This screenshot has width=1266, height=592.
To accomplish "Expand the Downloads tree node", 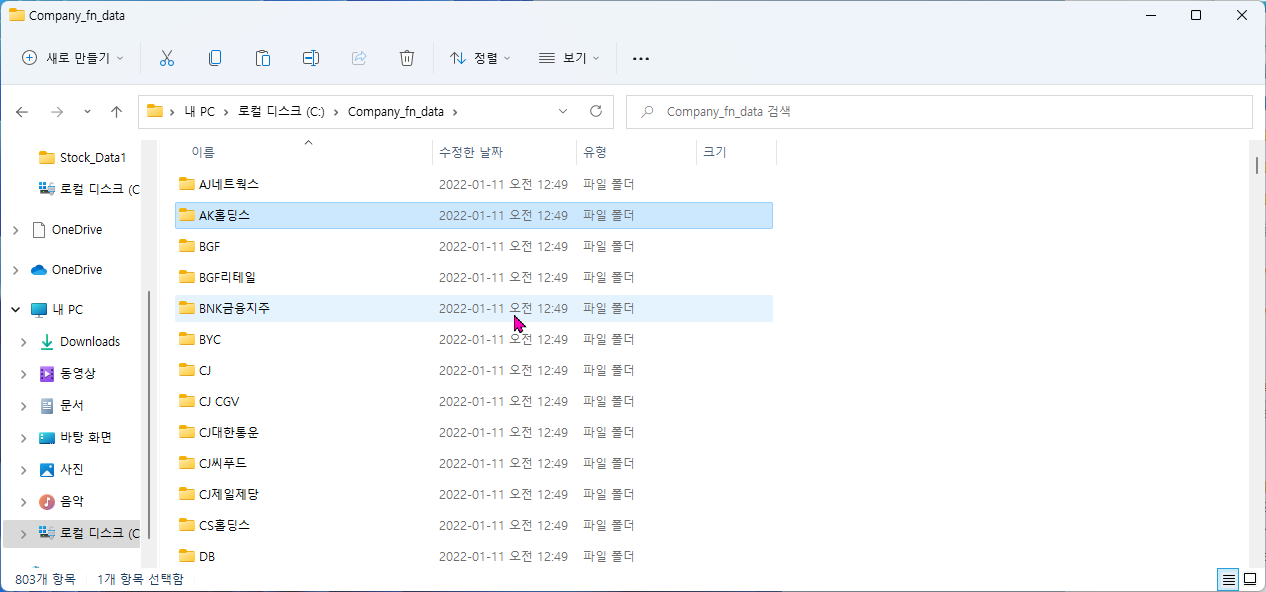I will point(24,342).
